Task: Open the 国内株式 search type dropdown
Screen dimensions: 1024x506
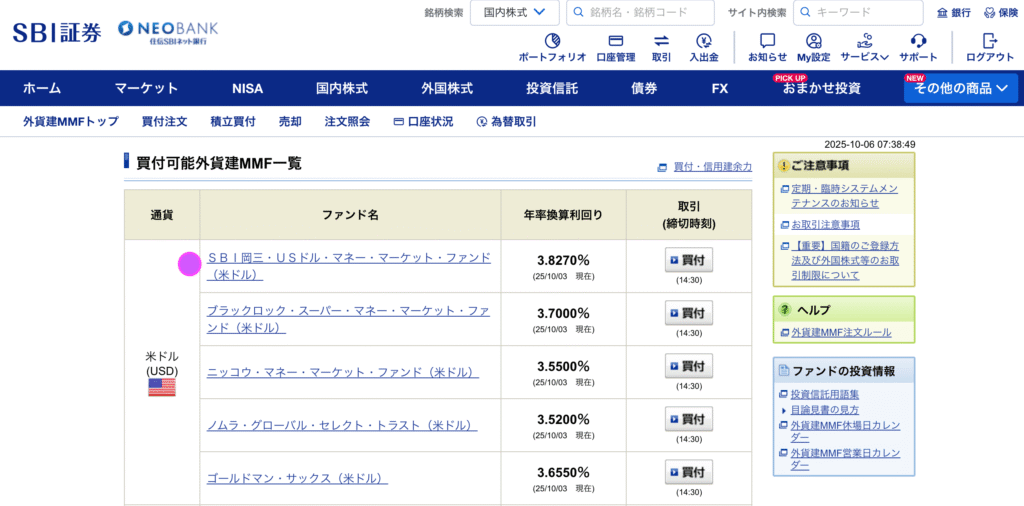Action: (514, 13)
